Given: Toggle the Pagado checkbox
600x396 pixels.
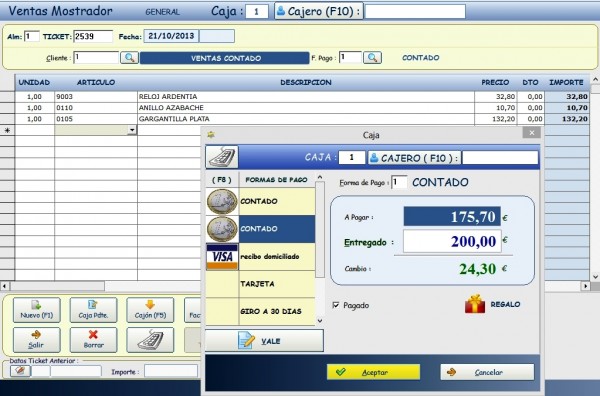Looking at the screenshot, I should 336,305.
